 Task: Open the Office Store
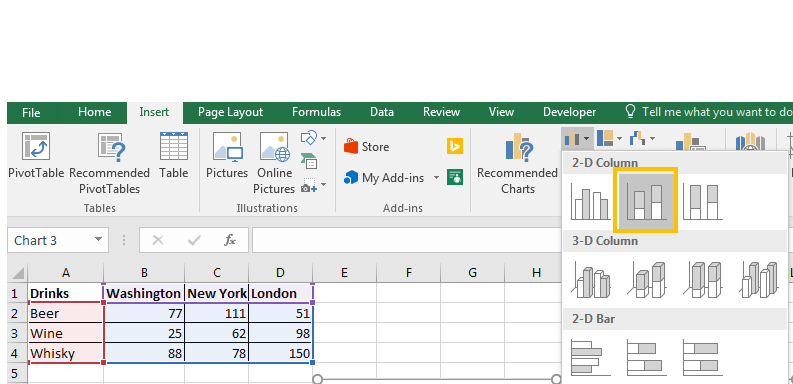[367, 147]
